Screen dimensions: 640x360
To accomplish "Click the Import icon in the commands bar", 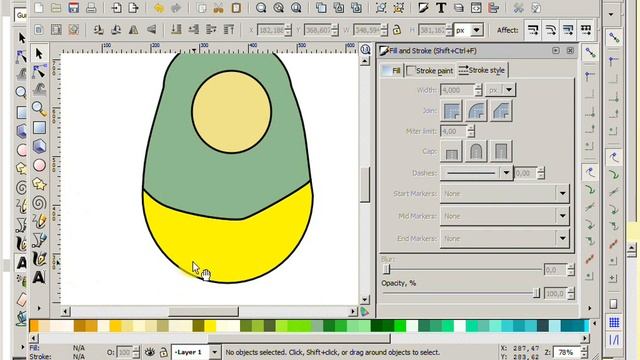I will (116, 8).
